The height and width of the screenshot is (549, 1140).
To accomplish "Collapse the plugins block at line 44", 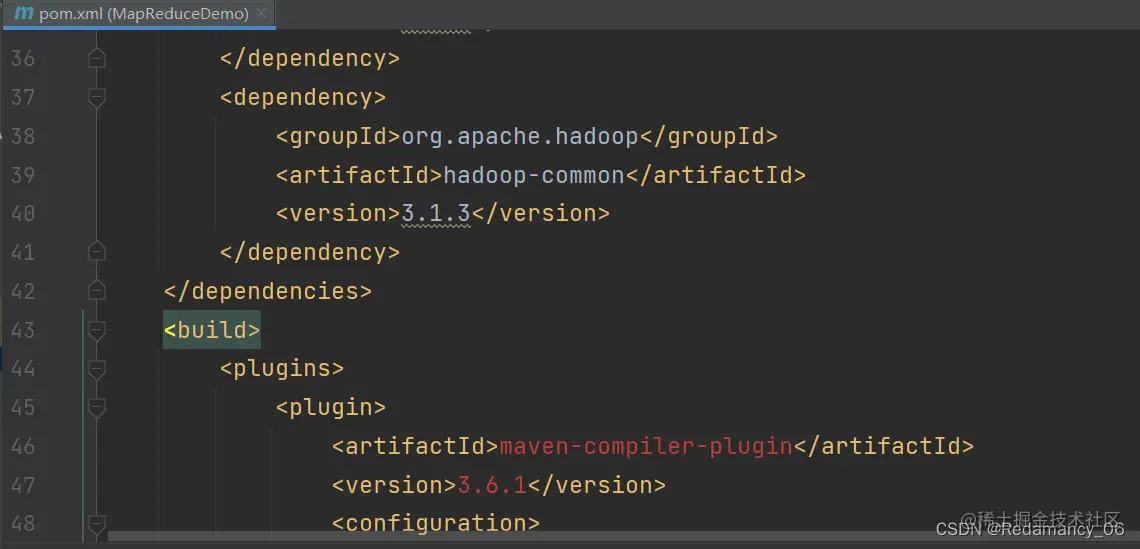I will click(x=97, y=369).
